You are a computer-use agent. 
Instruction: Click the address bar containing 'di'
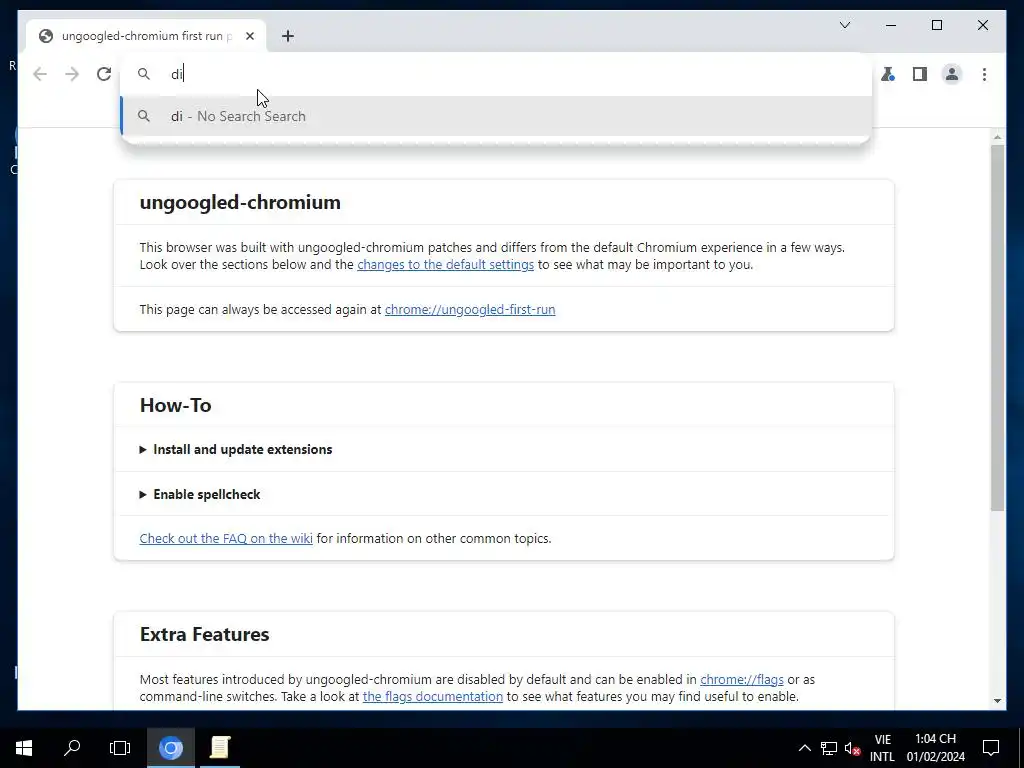pyautogui.click(x=496, y=74)
